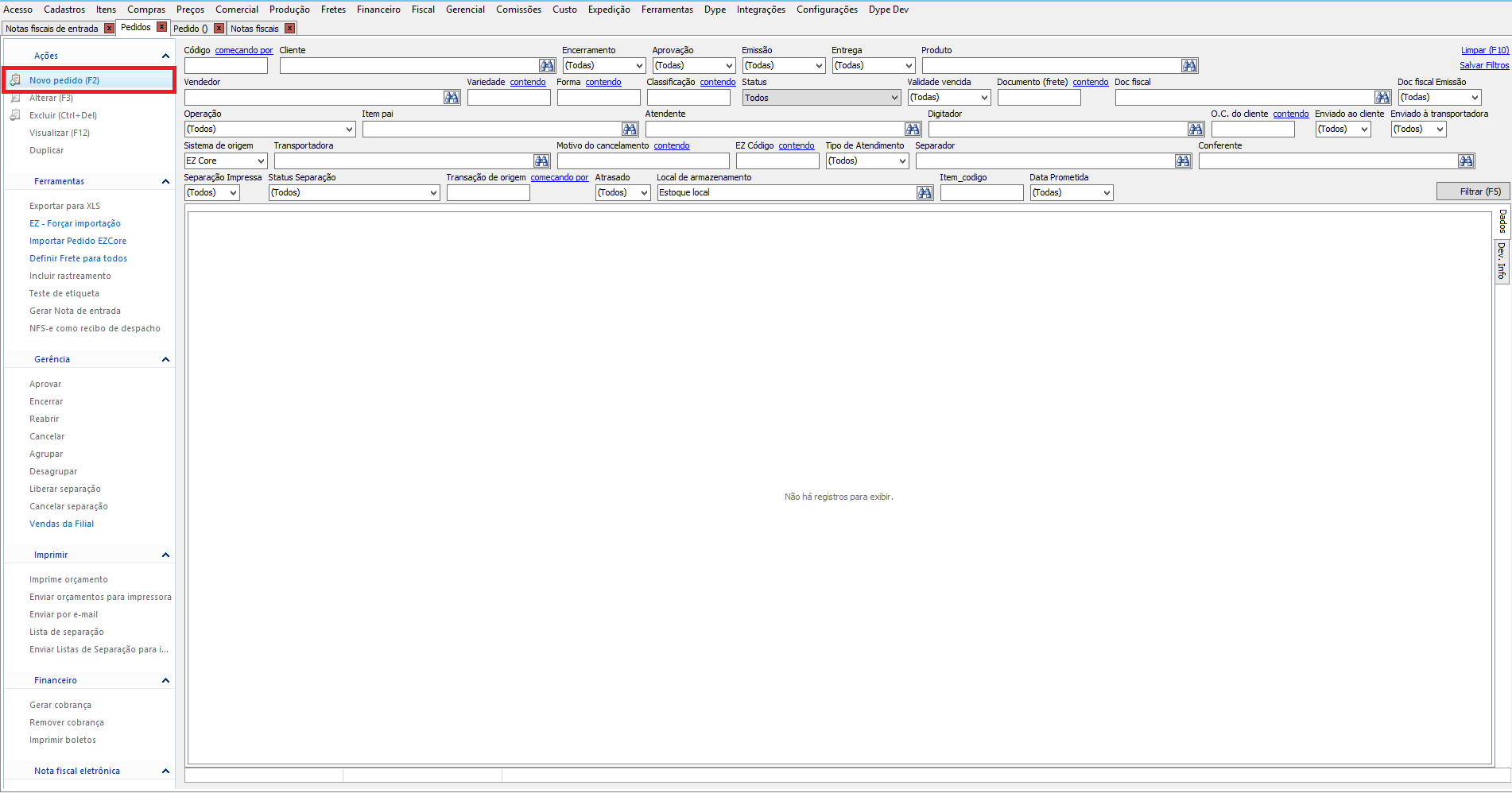Close the Pedido () tab
This screenshot has width=1512, height=793.
click(x=219, y=29)
